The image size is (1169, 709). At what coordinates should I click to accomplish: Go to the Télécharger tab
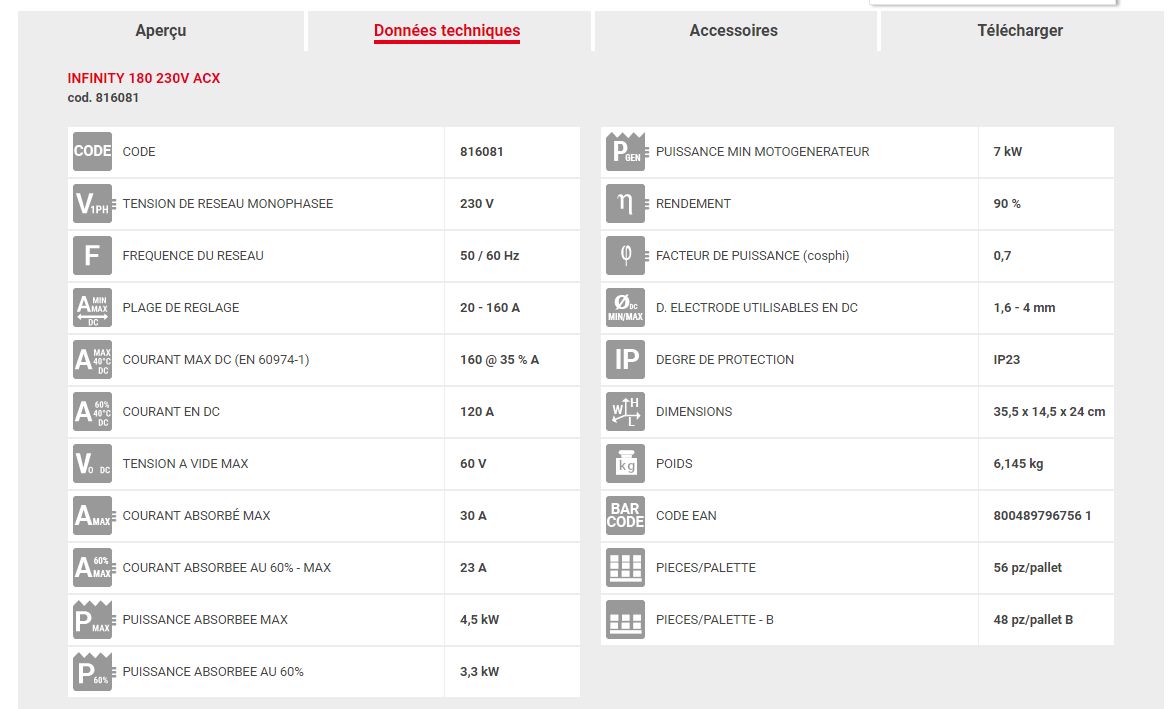[x=1019, y=31]
